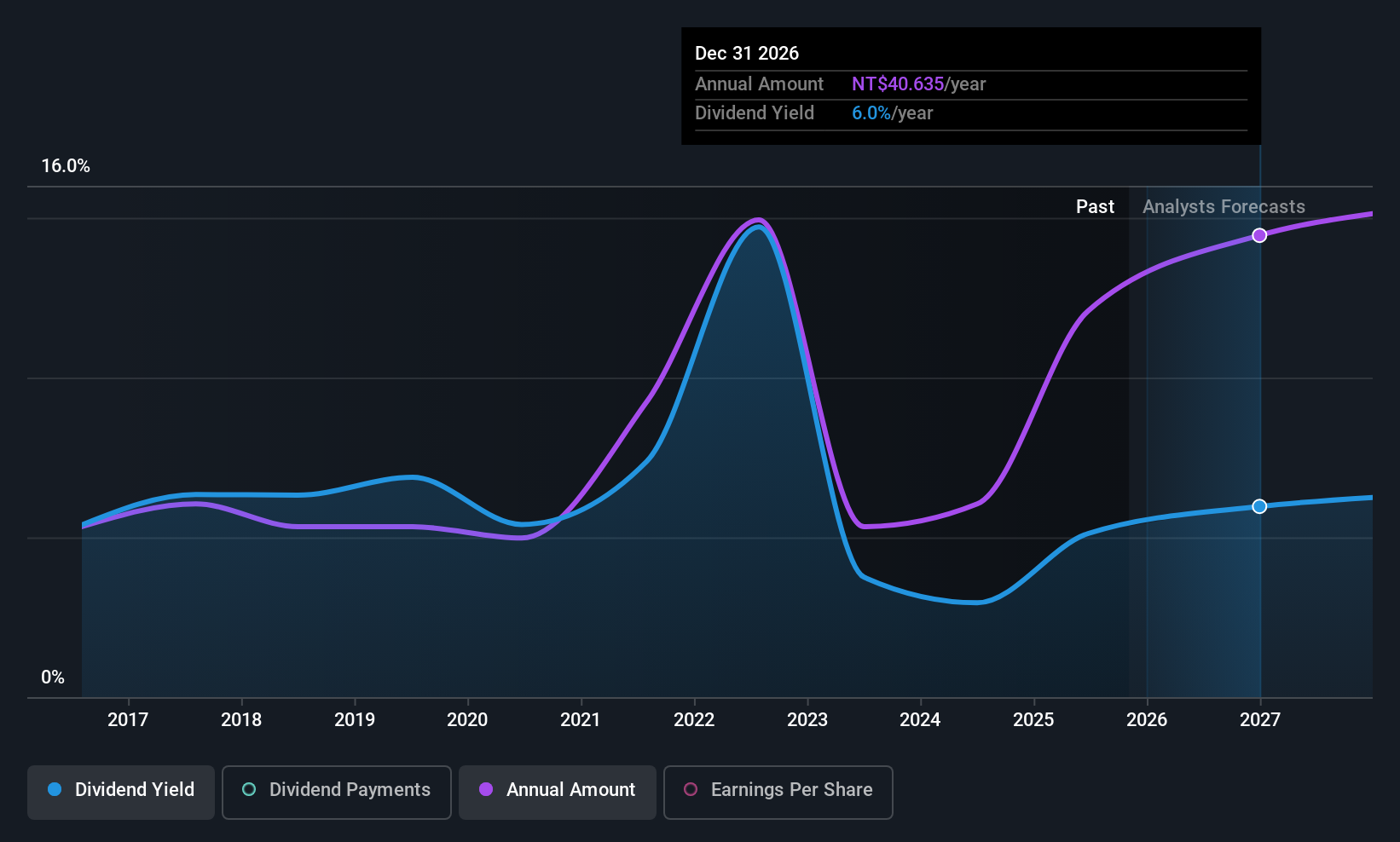Click the 16.0% axis gridline label
This screenshot has height=842, width=1400.
click(66, 165)
